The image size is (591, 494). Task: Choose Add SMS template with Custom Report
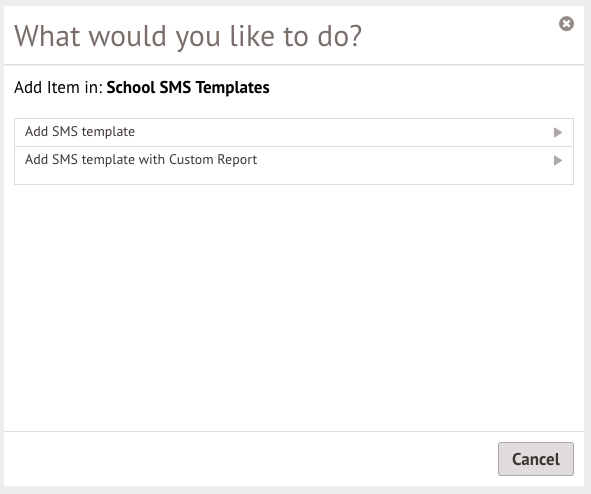click(x=294, y=165)
